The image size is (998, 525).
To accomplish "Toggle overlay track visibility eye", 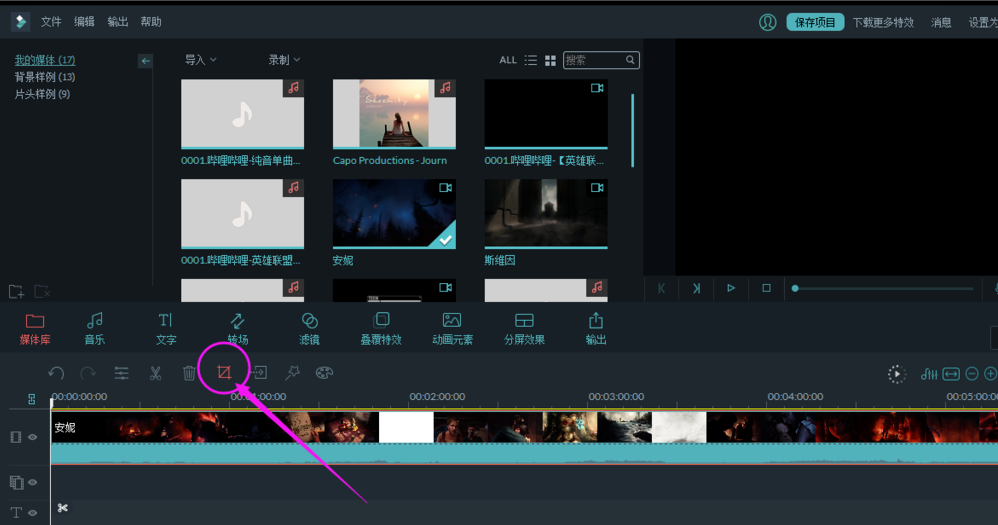I will tap(32, 482).
